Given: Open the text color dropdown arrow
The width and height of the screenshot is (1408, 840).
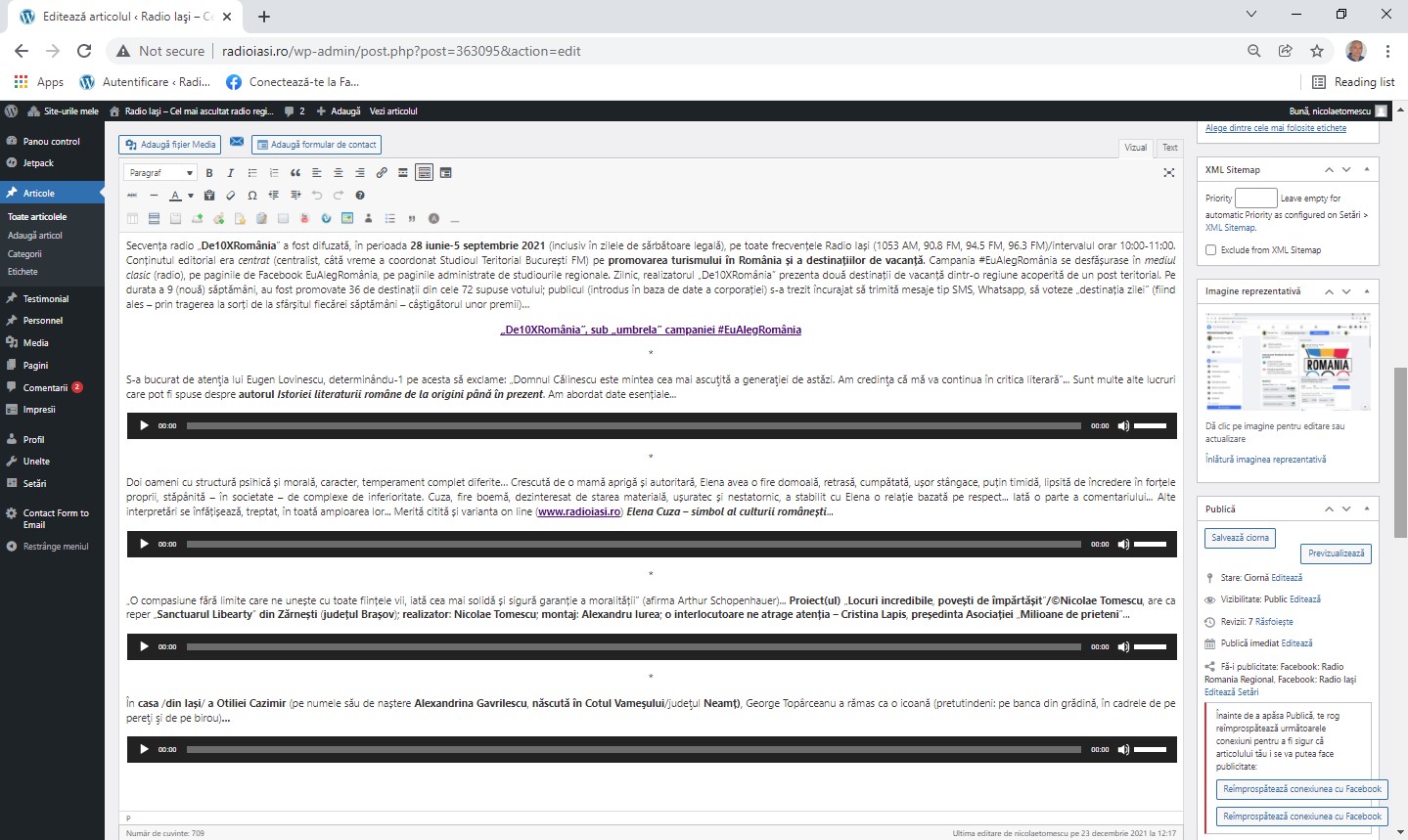Looking at the screenshot, I should point(189,196).
